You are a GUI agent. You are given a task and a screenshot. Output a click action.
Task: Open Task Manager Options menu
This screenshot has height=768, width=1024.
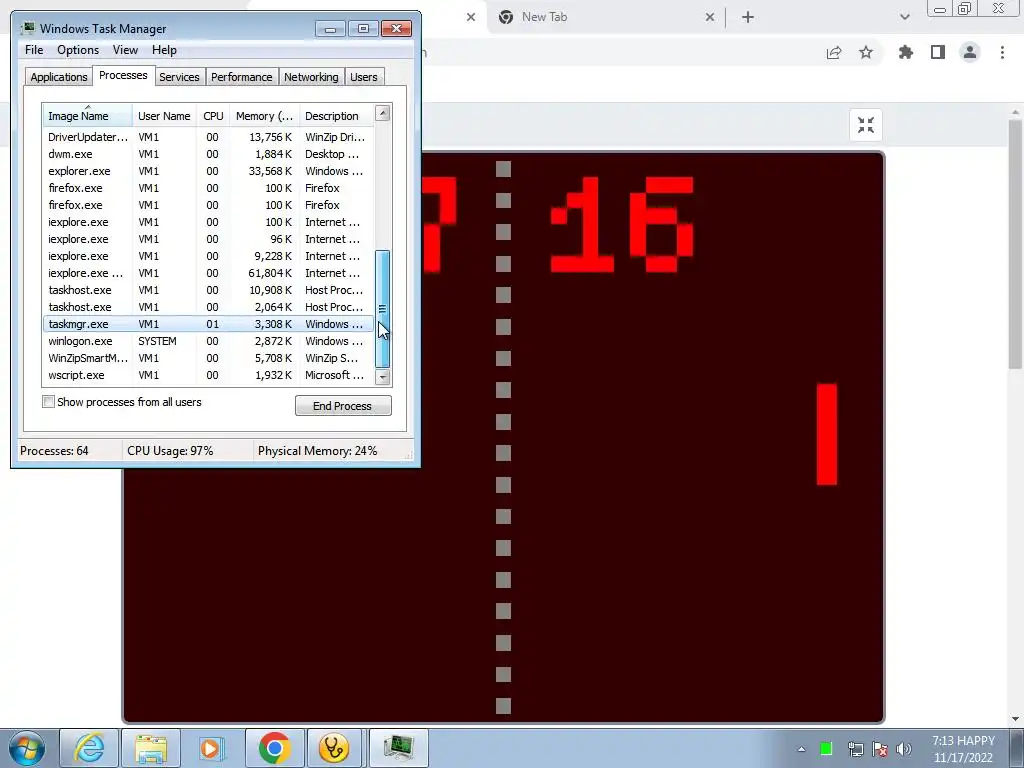(x=78, y=50)
